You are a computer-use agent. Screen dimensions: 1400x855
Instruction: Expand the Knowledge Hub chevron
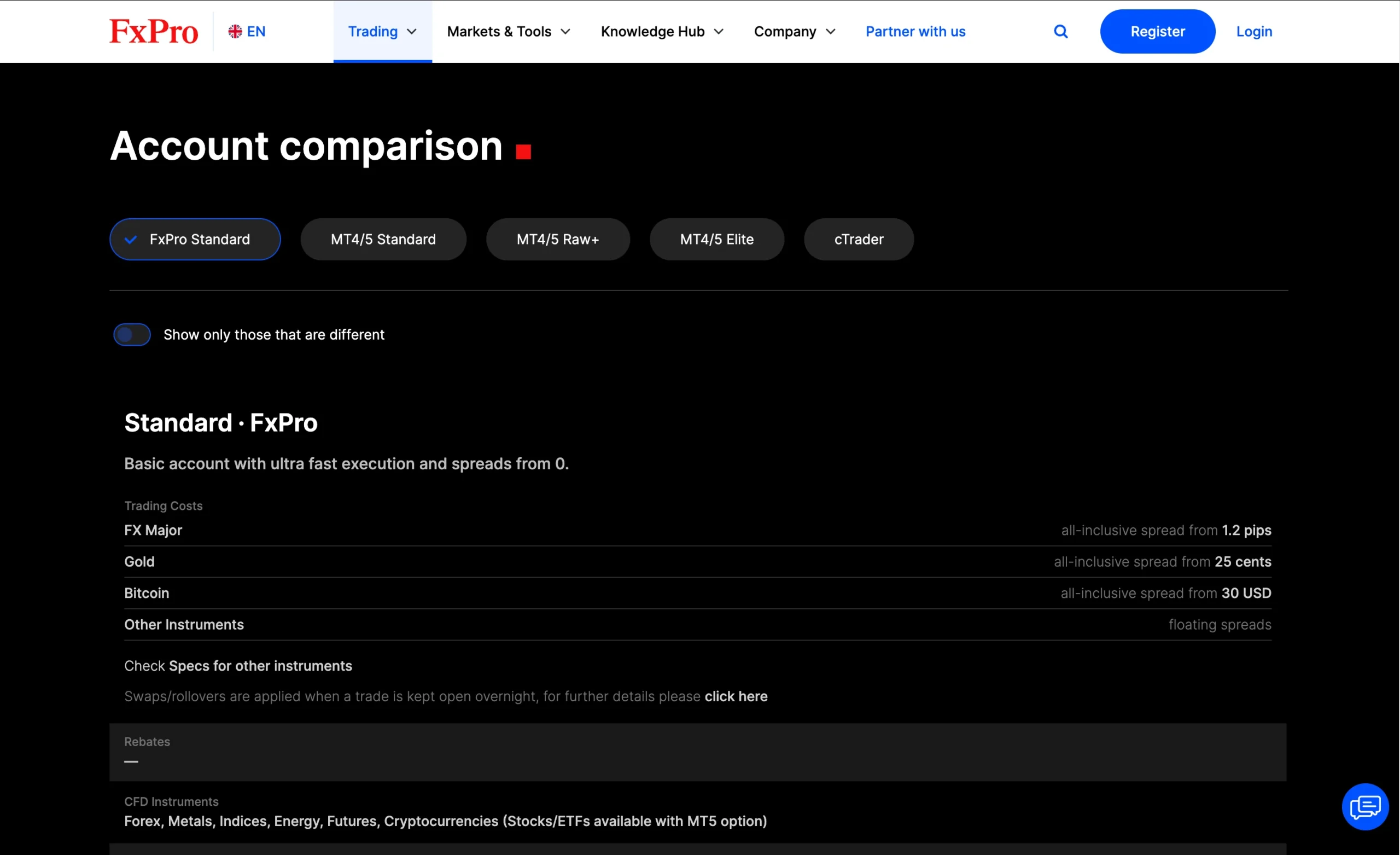click(x=719, y=32)
